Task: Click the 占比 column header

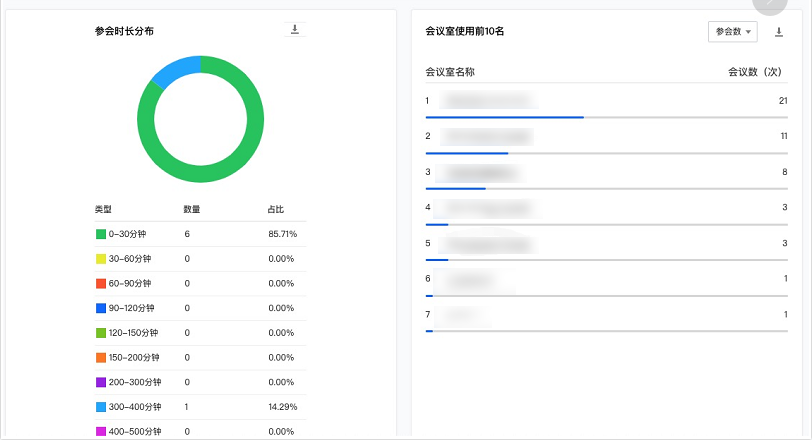Action: tap(276, 210)
